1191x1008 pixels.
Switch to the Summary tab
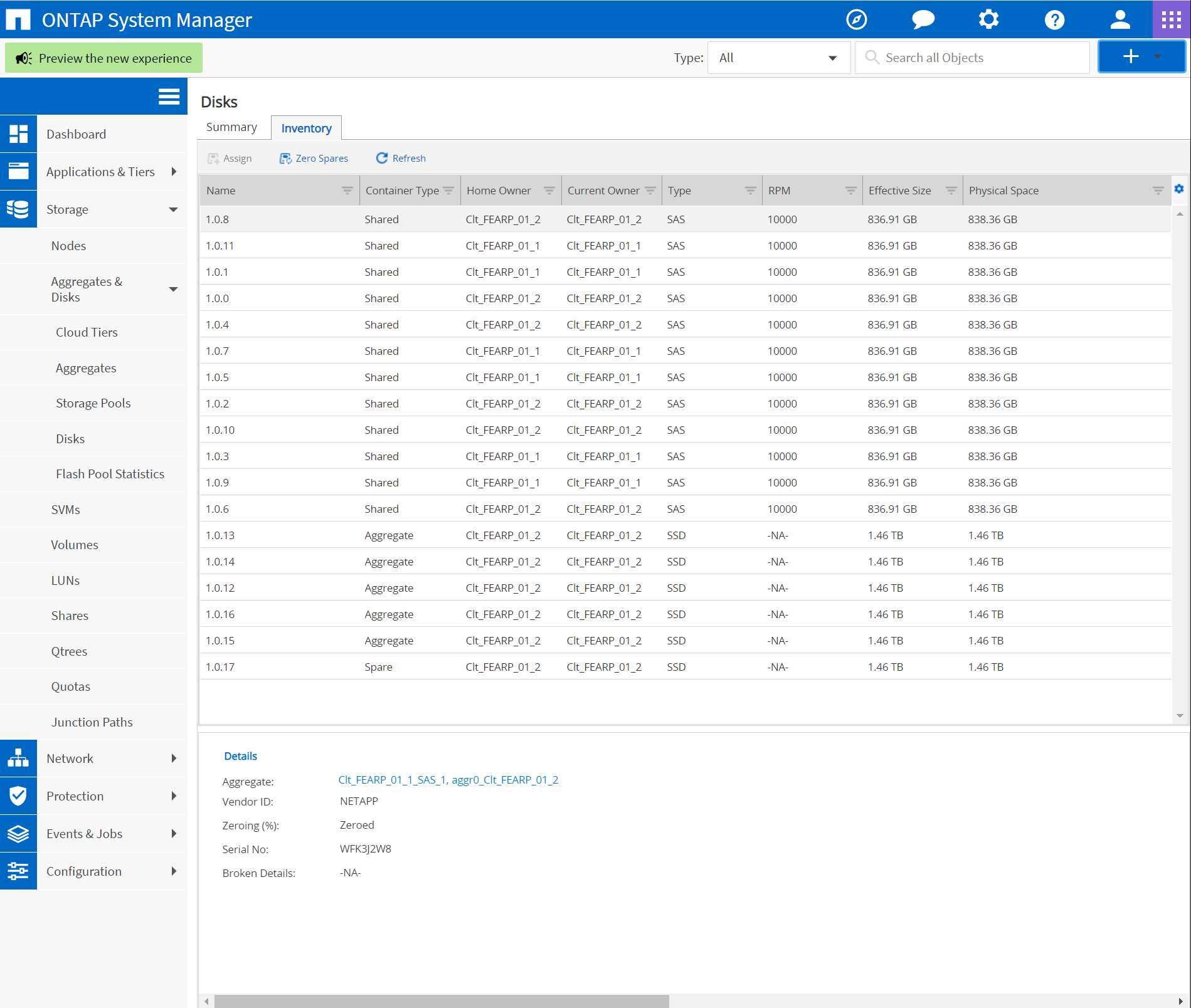click(231, 127)
